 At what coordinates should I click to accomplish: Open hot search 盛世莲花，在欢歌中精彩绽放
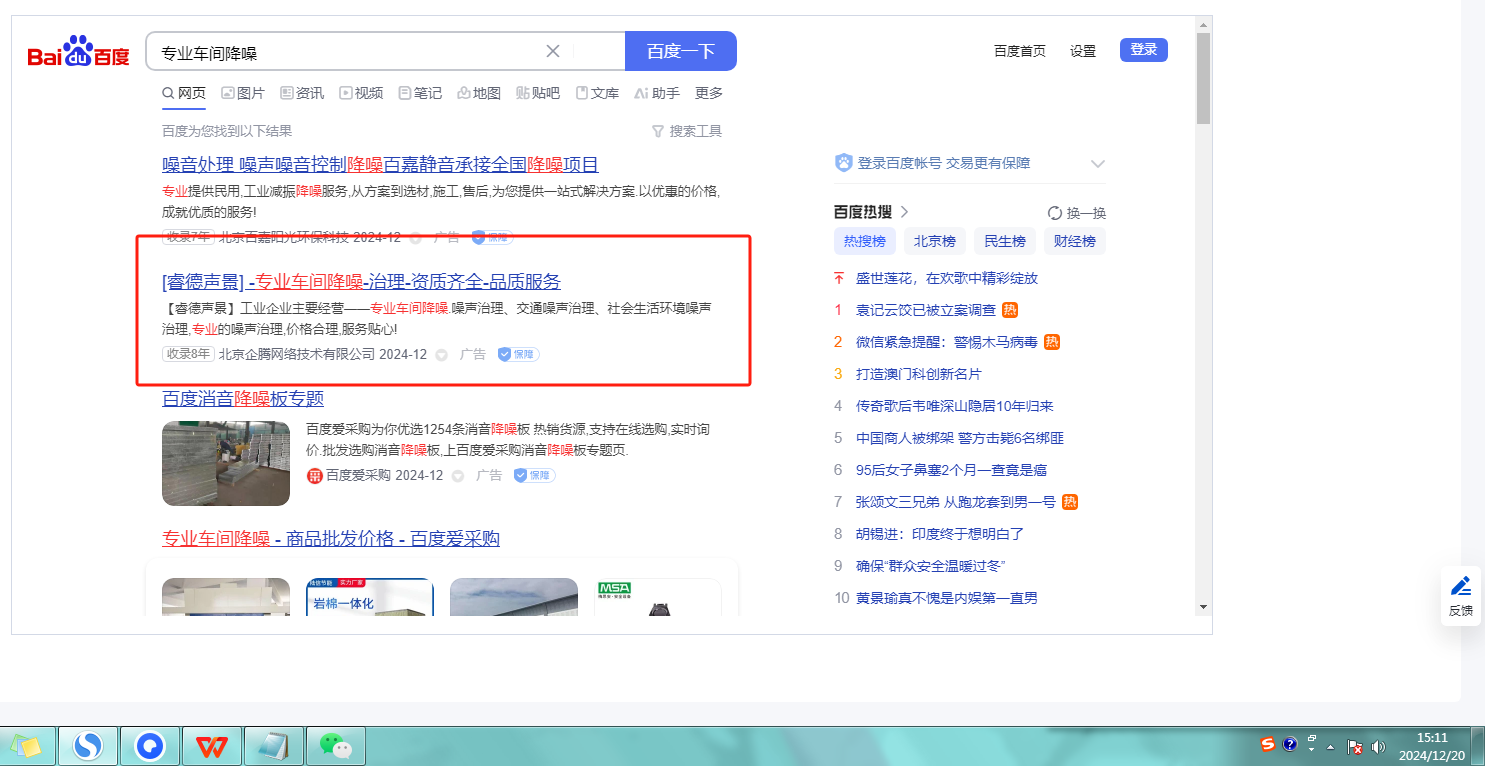click(x=947, y=278)
